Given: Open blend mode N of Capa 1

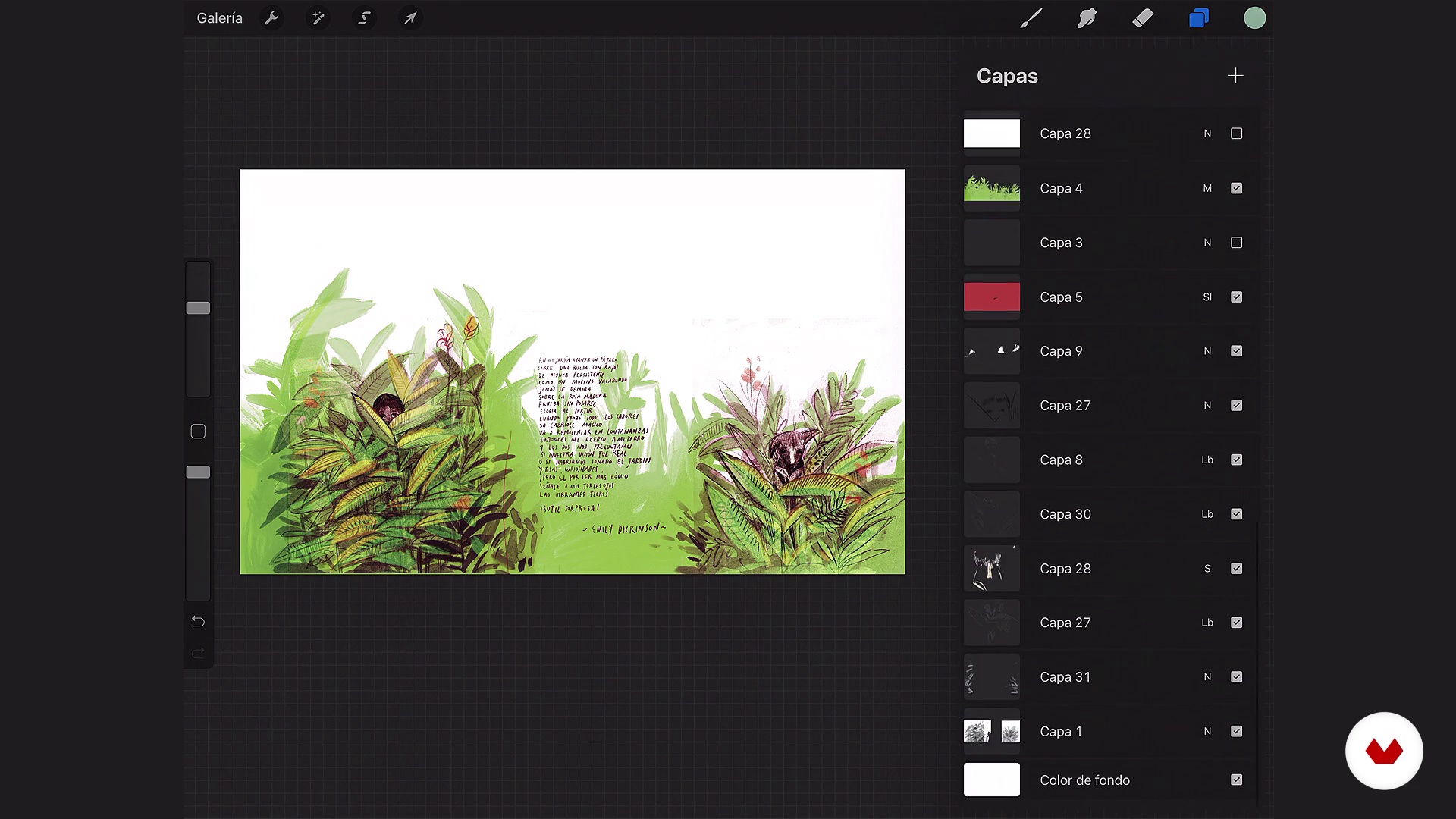Looking at the screenshot, I should pyautogui.click(x=1207, y=732).
